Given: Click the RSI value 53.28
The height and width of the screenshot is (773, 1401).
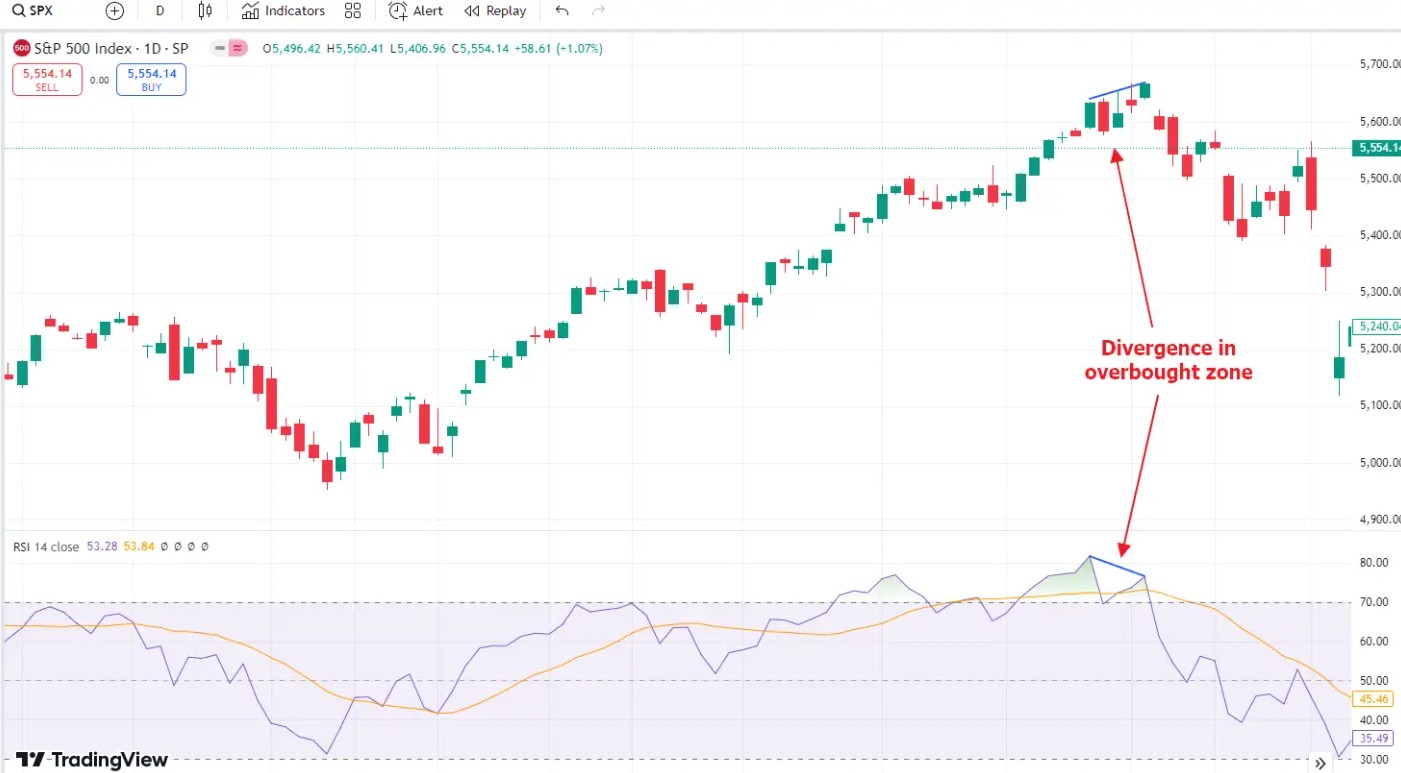Looking at the screenshot, I should click(102, 547).
